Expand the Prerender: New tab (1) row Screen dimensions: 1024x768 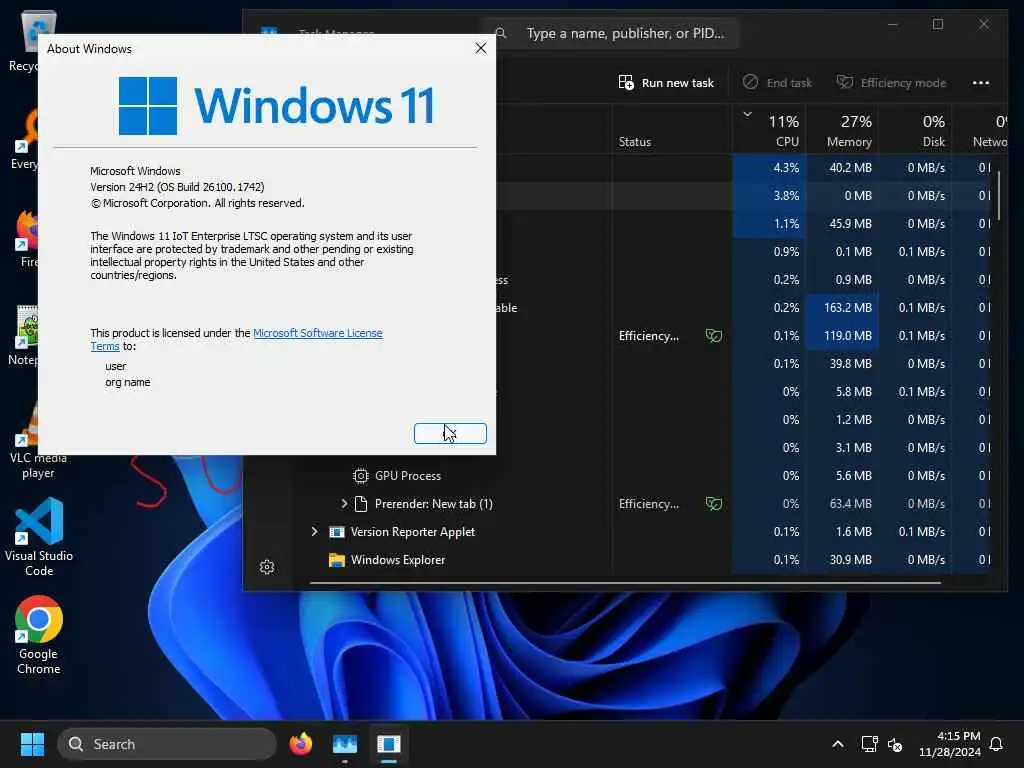pos(344,504)
